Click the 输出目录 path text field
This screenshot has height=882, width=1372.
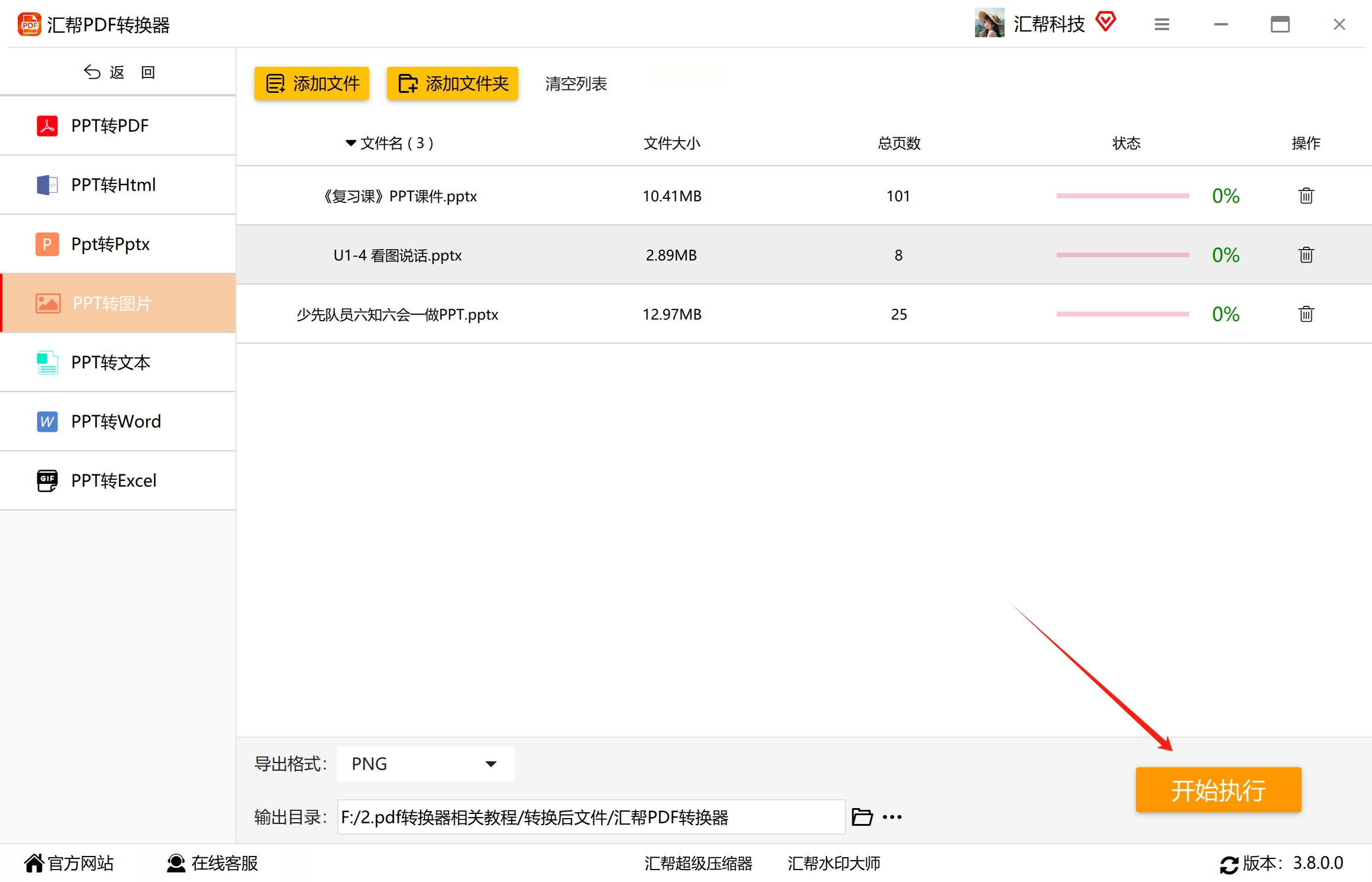click(x=590, y=817)
